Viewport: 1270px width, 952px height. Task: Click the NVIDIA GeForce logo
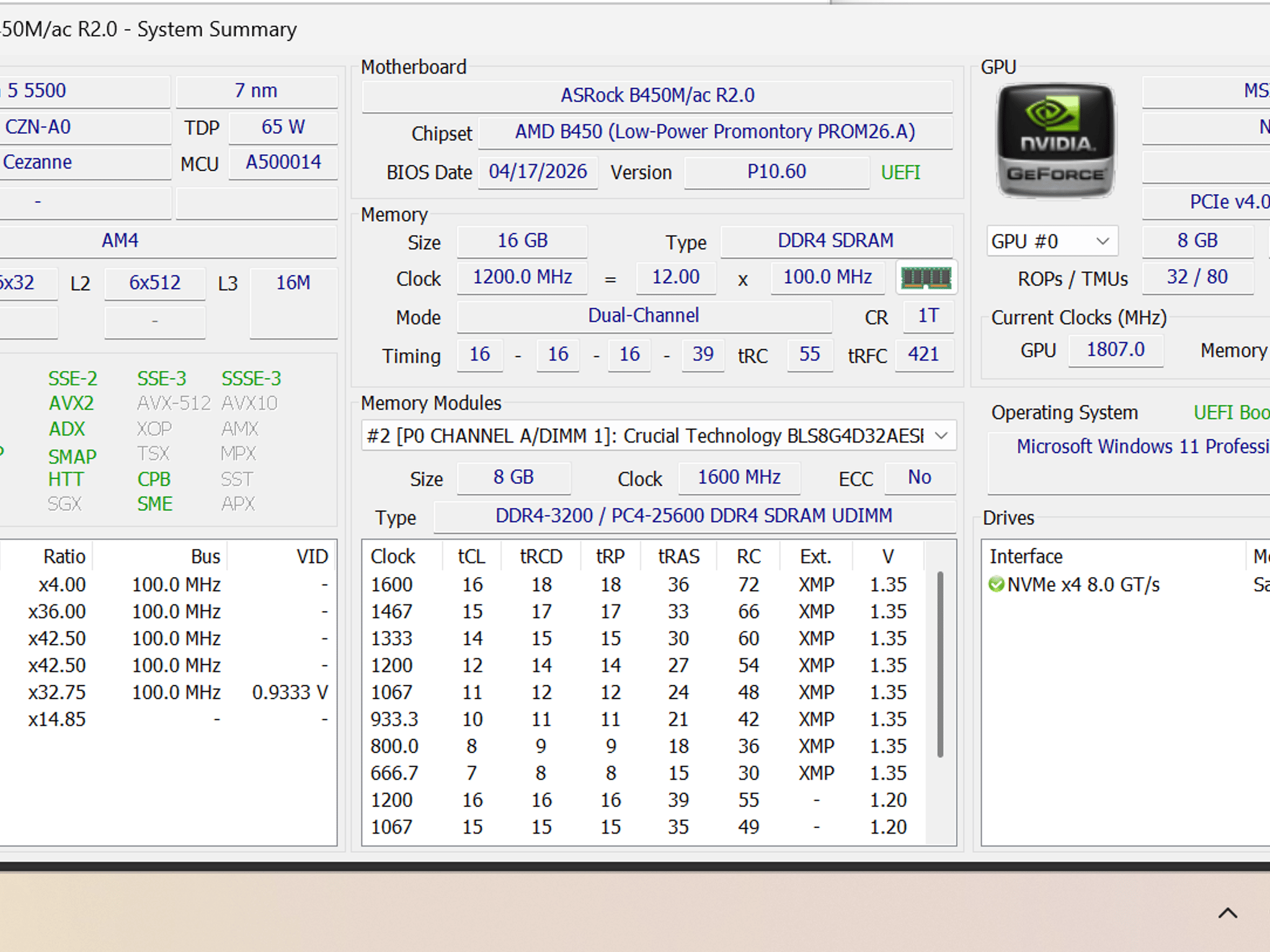click(x=1055, y=141)
